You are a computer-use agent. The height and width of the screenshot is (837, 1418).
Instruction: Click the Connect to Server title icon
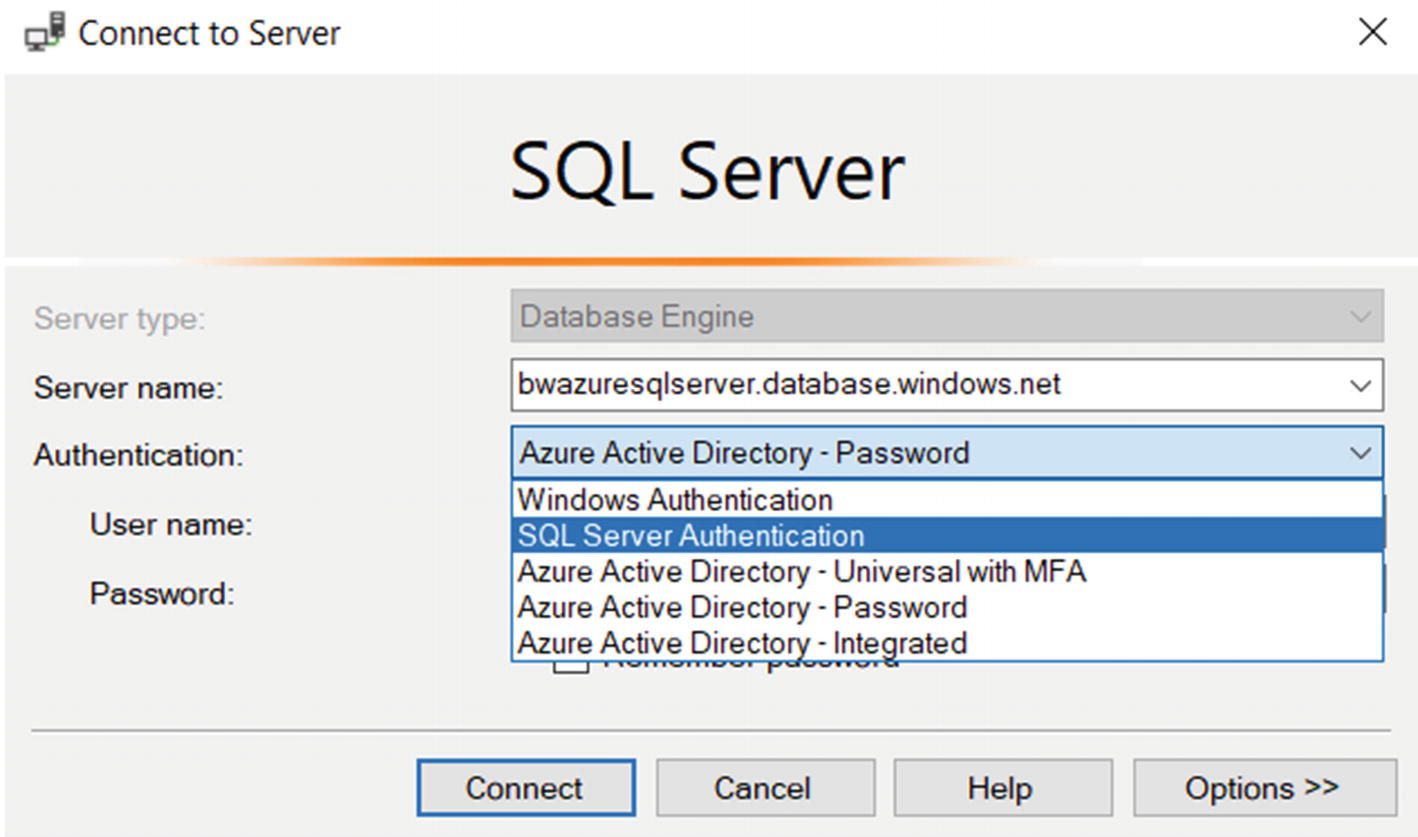click(46, 33)
